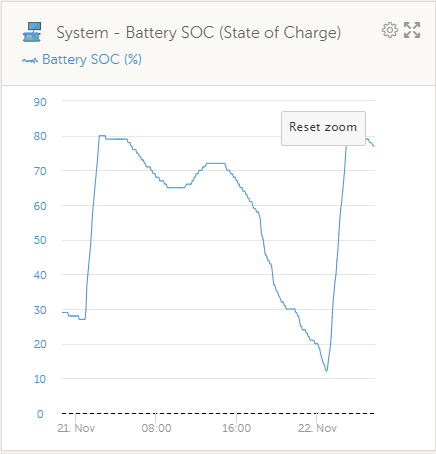Click the 08:00 time axis label

pos(156,428)
